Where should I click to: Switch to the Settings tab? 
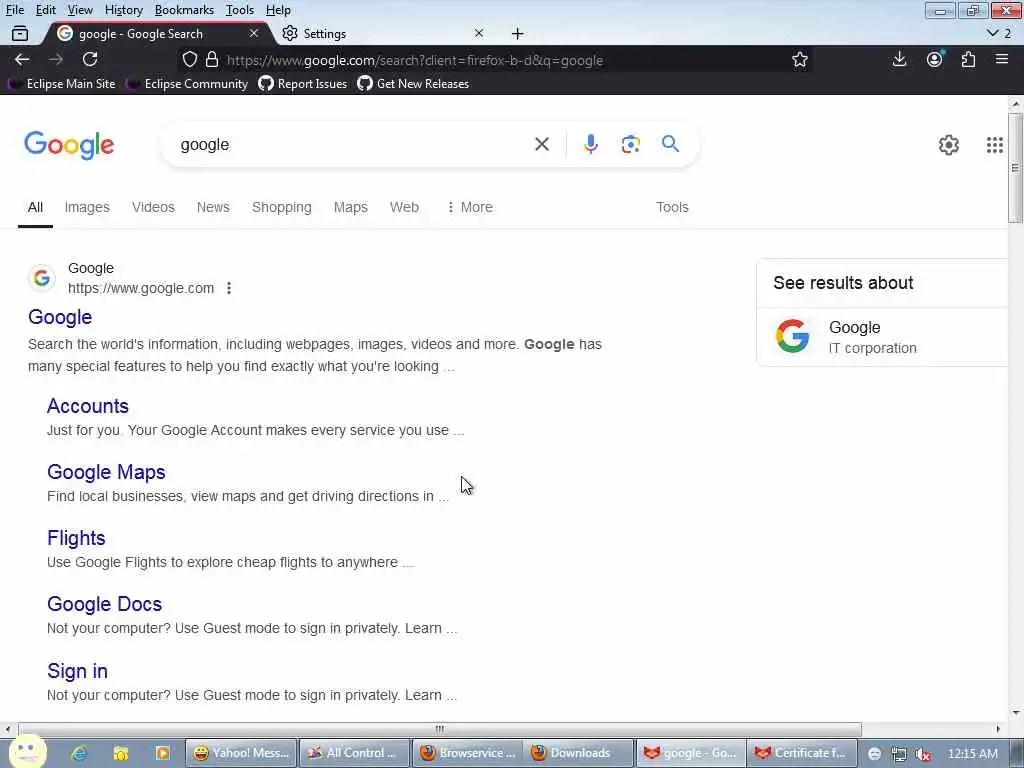tap(384, 33)
